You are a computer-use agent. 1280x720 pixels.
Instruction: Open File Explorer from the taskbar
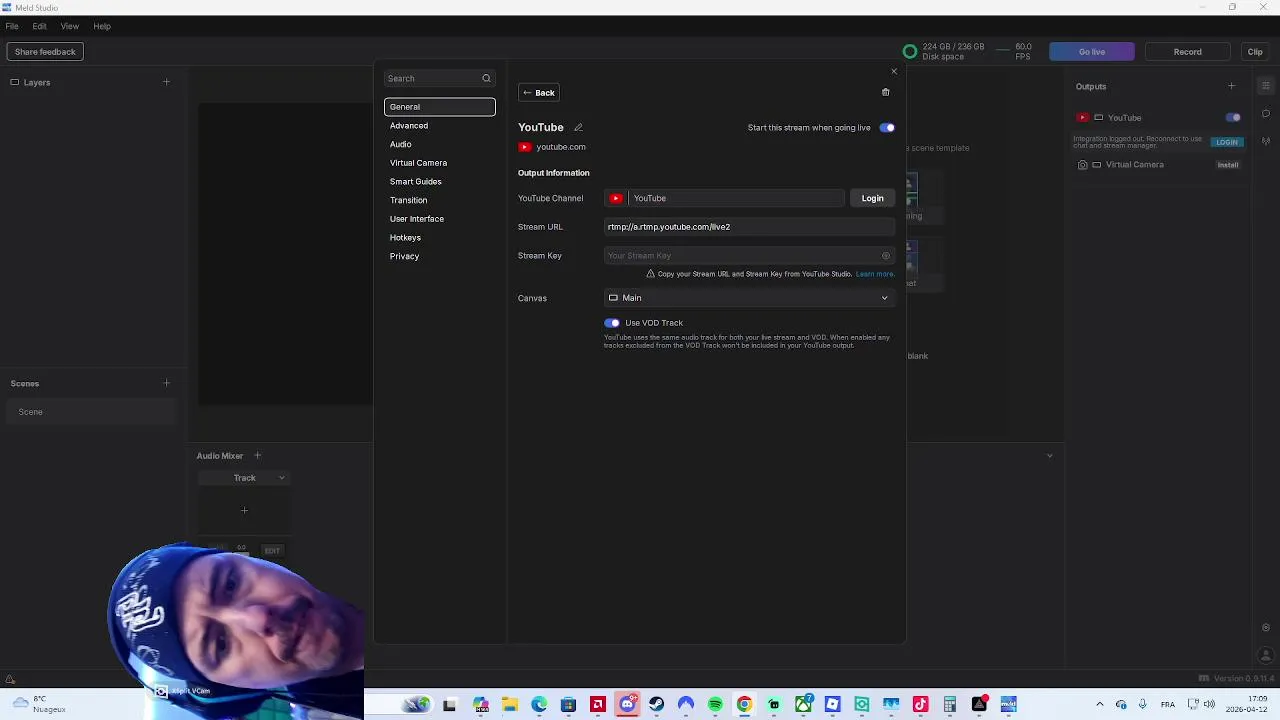[510, 705]
